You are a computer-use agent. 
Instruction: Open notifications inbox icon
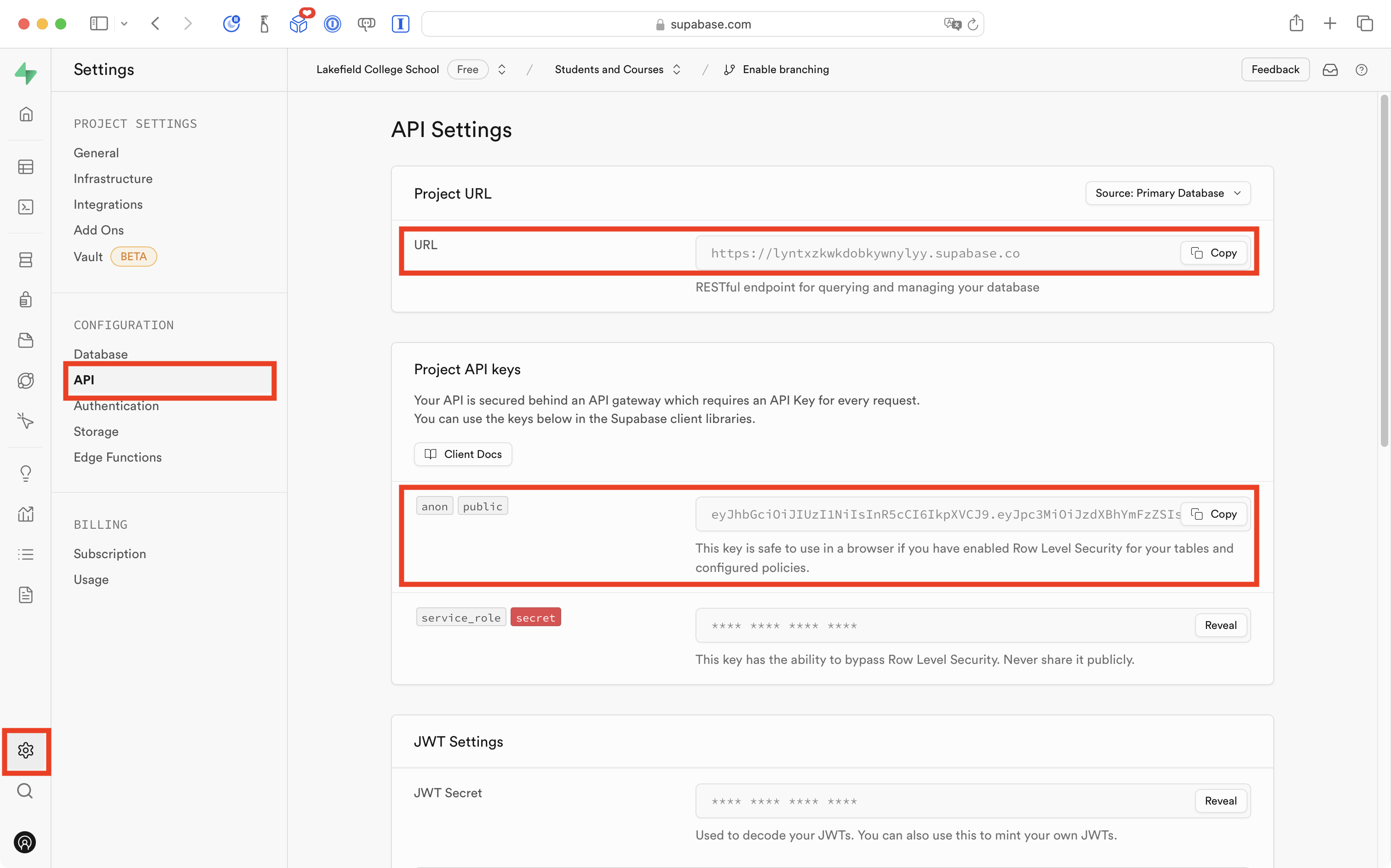point(1330,69)
